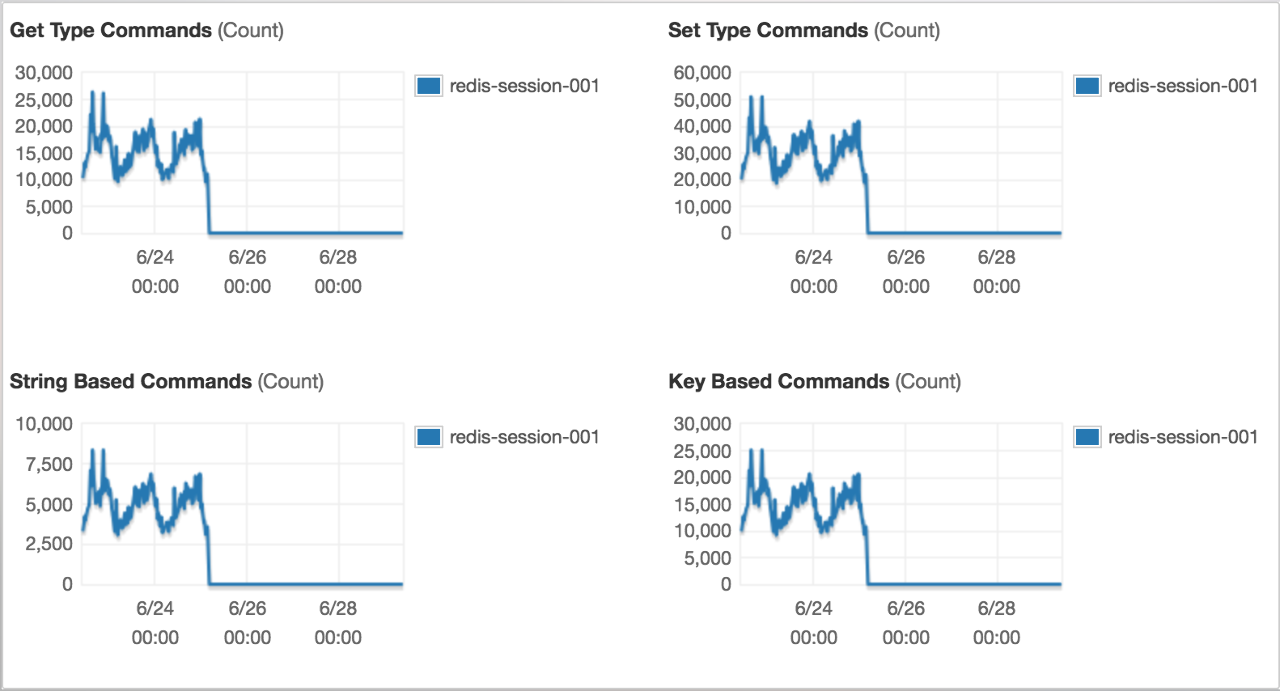
Task: Click the 6/28 tick on String Based chart
Action: click(338, 623)
